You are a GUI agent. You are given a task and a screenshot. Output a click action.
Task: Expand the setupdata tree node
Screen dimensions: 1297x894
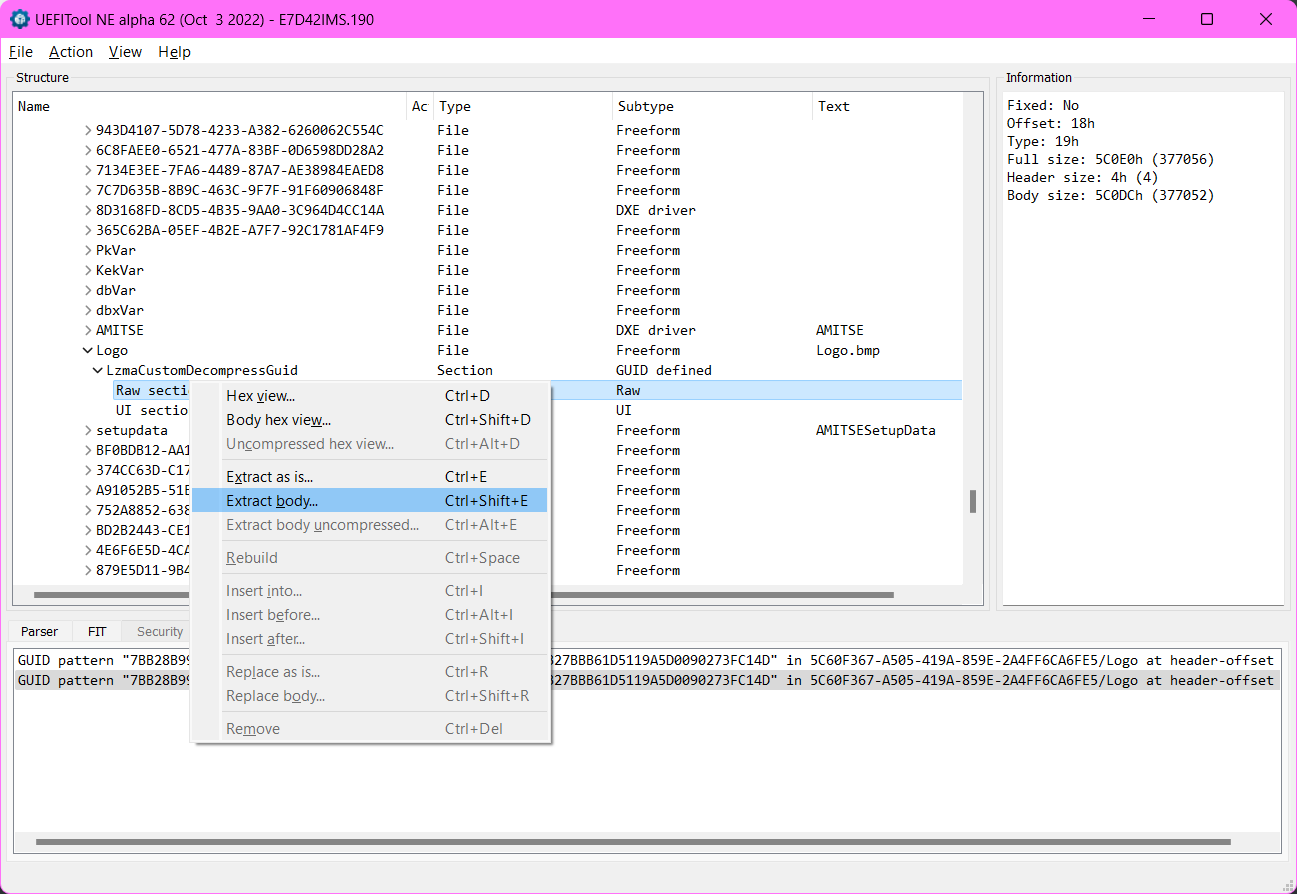(x=88, y=431)
